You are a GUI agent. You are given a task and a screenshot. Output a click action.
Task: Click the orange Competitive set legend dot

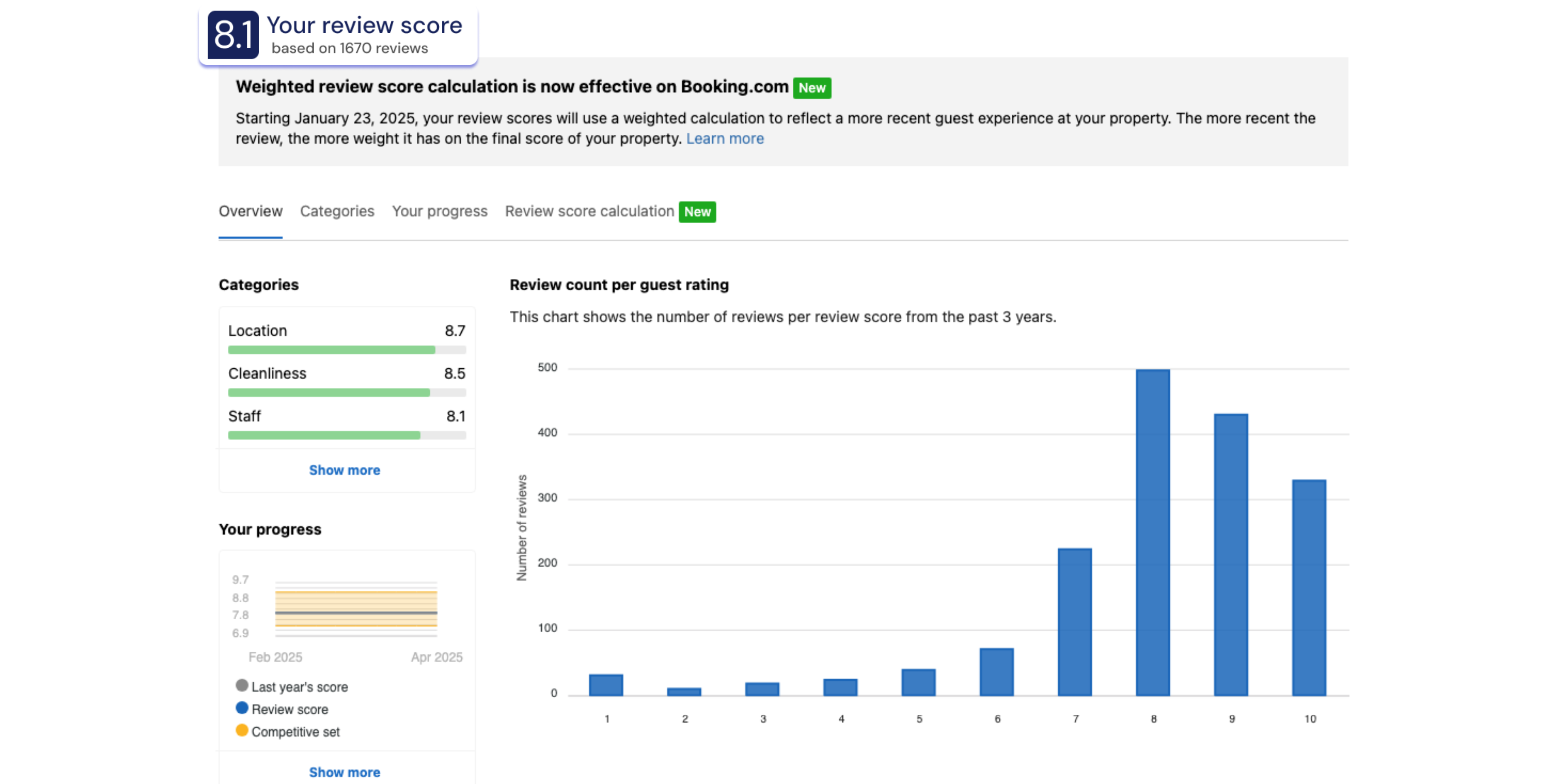pos(242,730)
